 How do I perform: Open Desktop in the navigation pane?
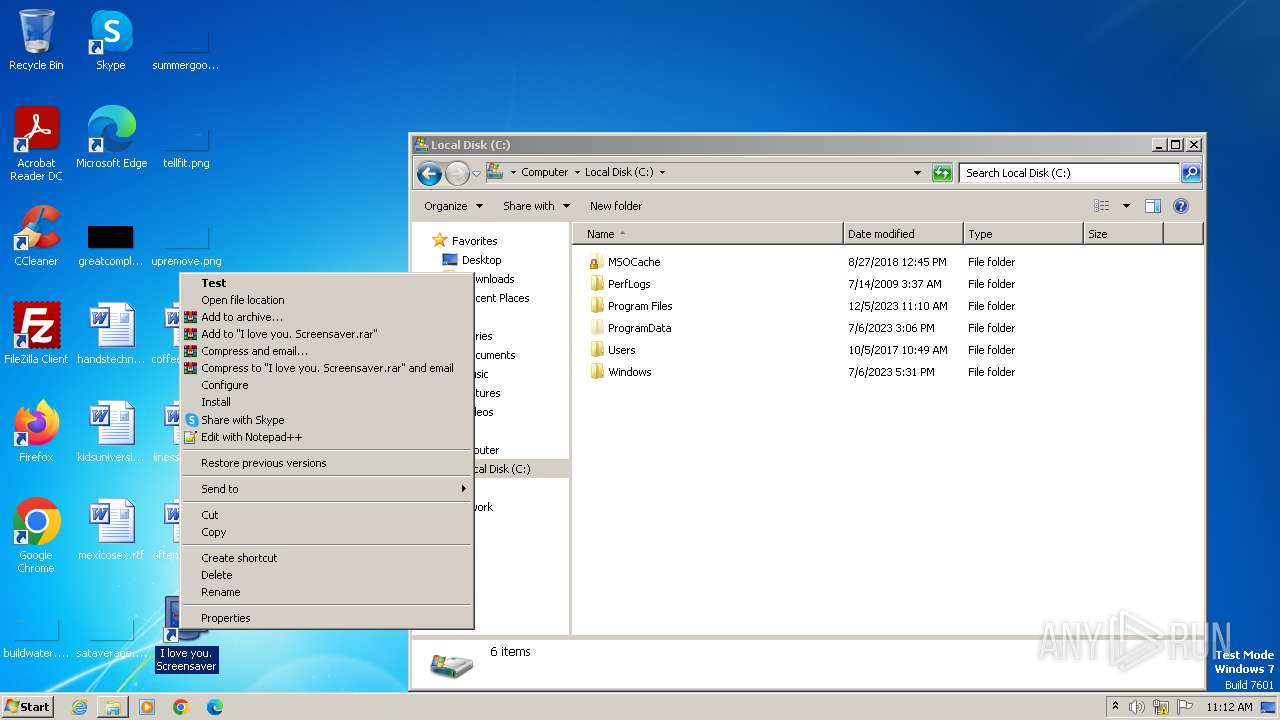tap(481, 260)
